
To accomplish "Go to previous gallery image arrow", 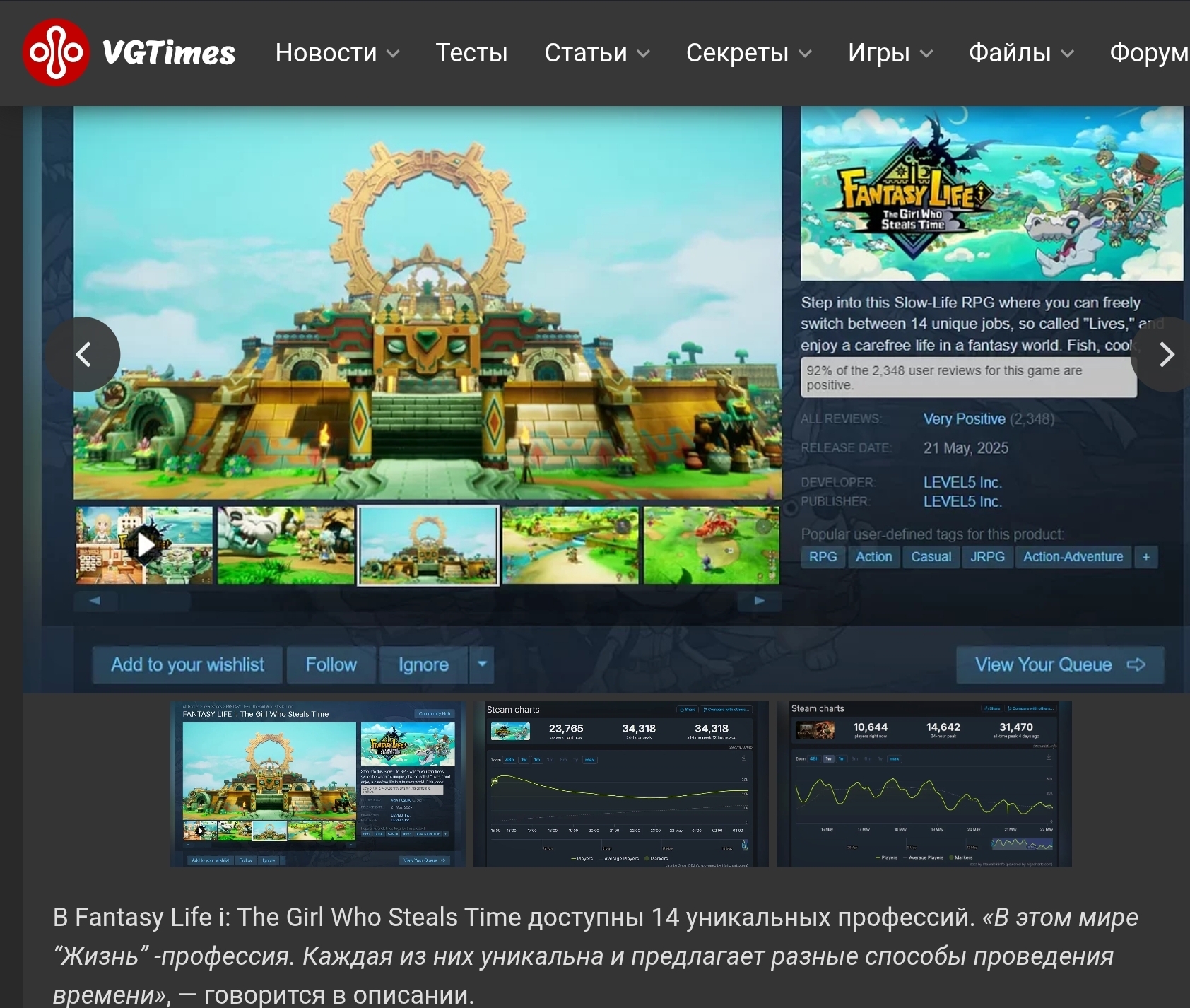I will (x=83, y=354).
